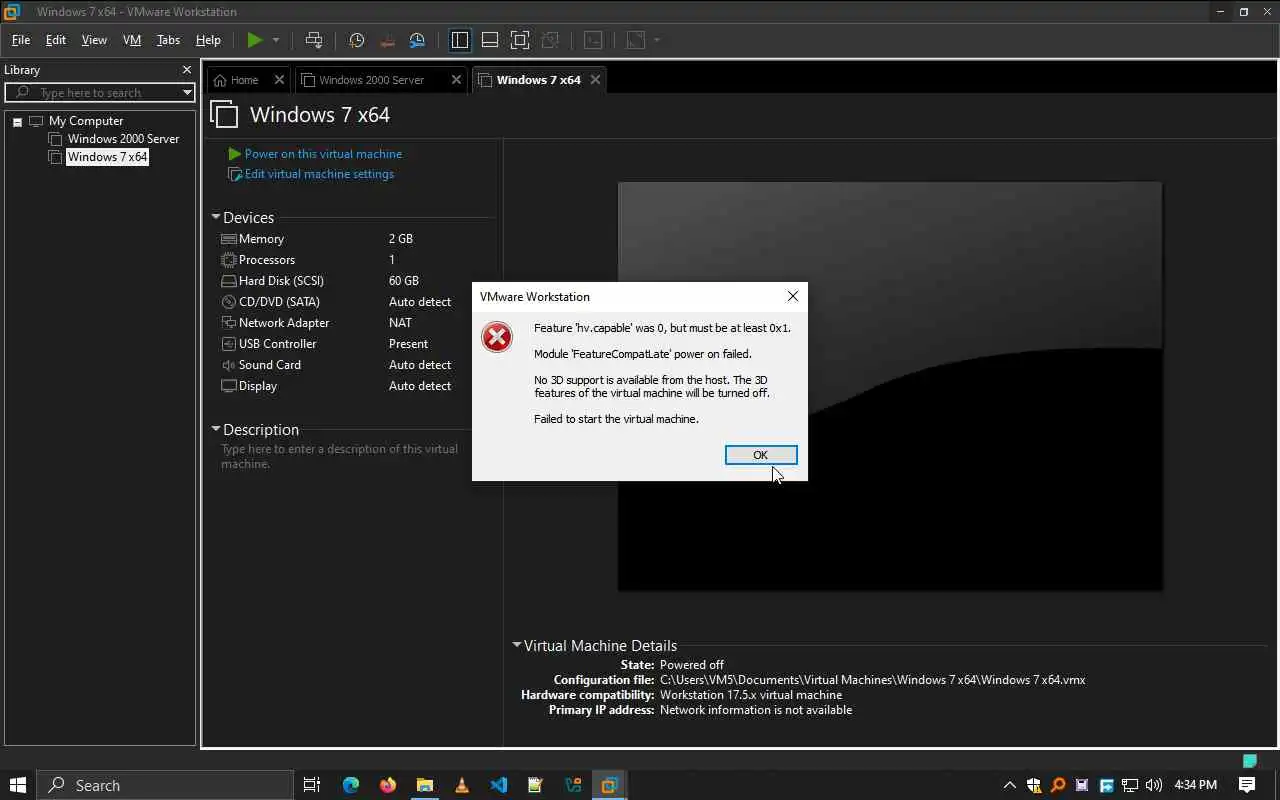
Task: Select the CD/DVD (SATA) device row
Action: tap(353, 302)
